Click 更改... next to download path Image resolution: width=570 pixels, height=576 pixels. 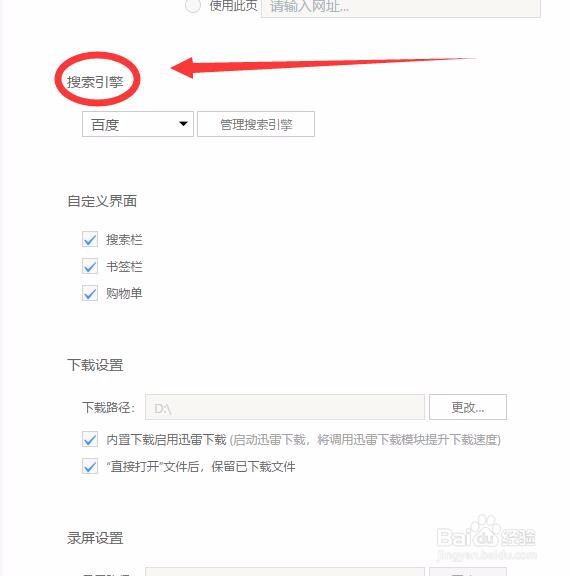(x=468, y=407)
